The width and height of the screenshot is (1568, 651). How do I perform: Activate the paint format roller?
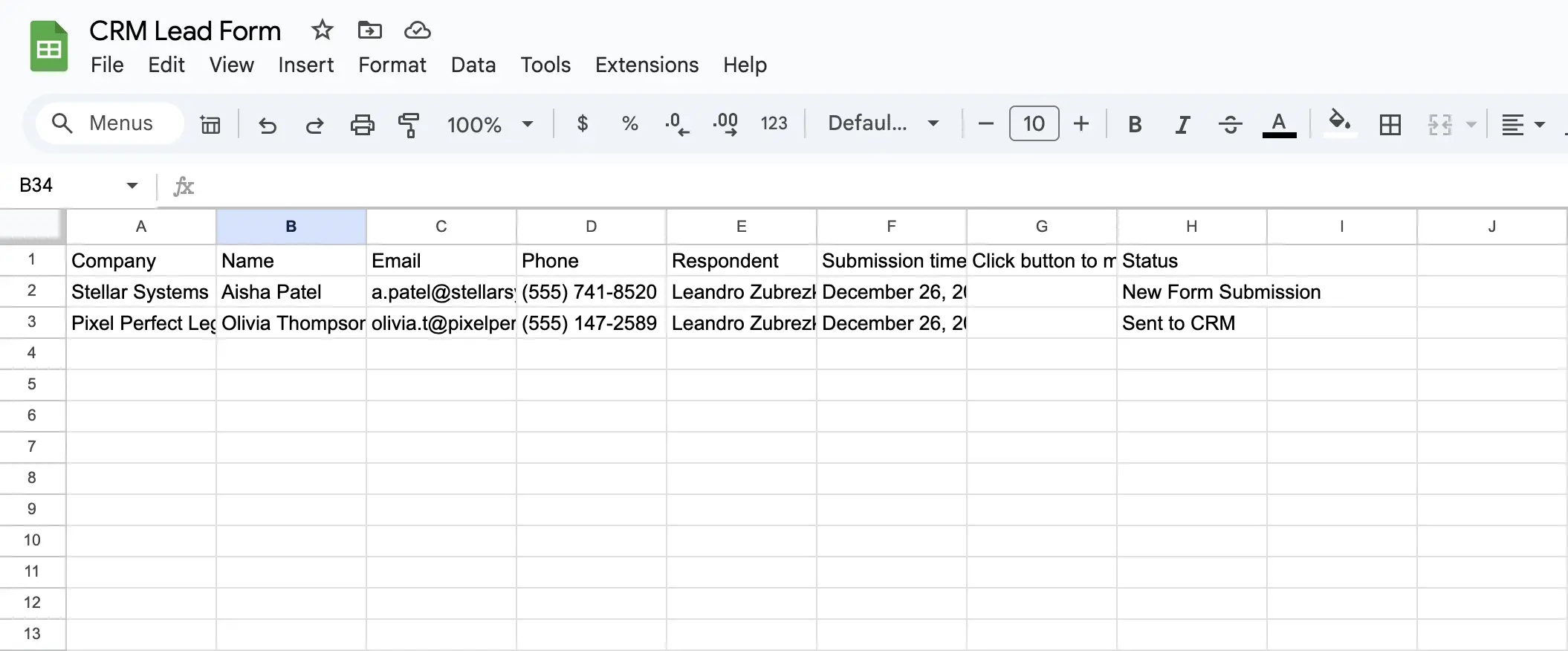pos(409,125)
